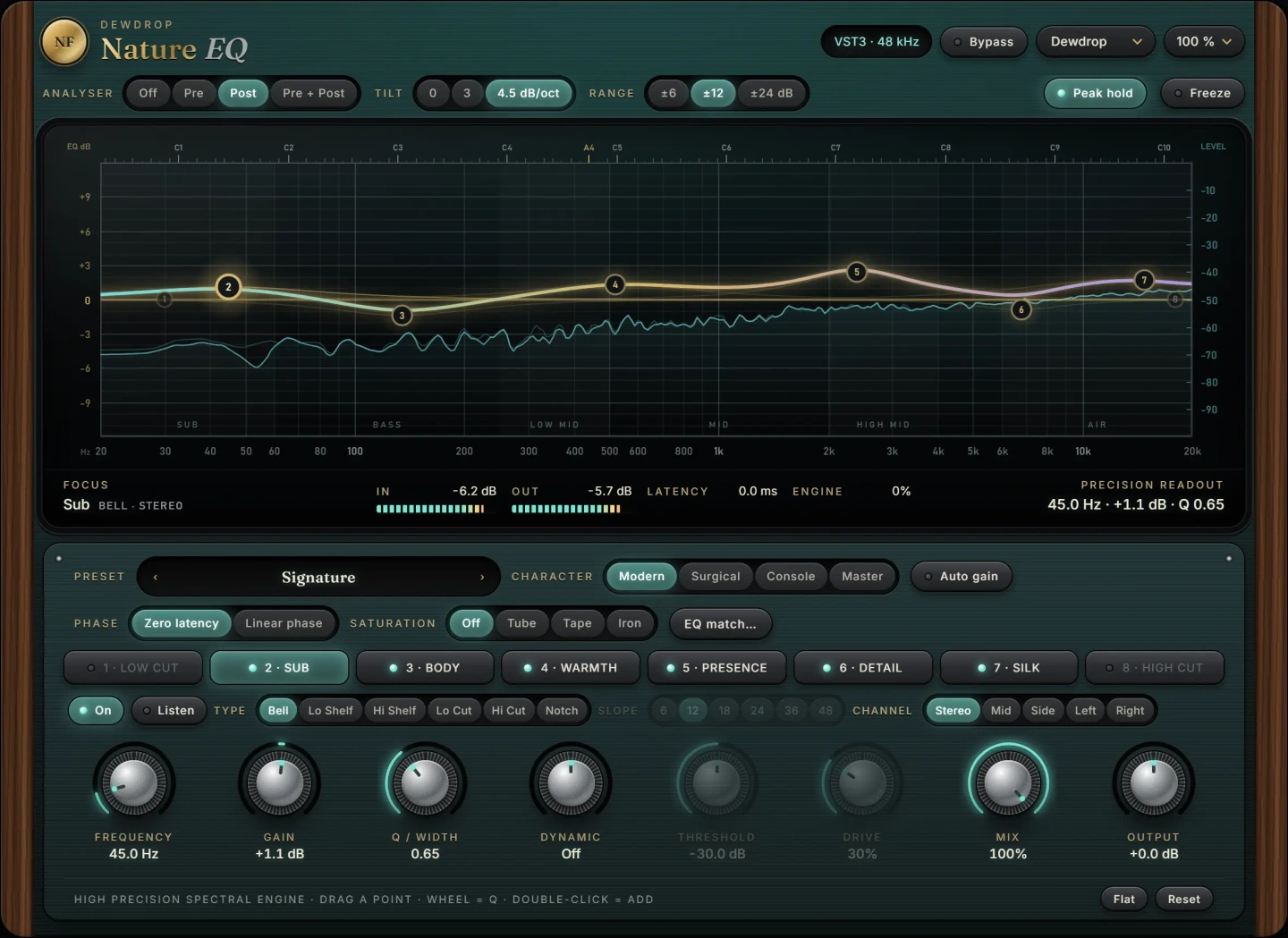Enable Listen for the selected band
This screenshot has width=1288, height=938.
tap(169, 711)
